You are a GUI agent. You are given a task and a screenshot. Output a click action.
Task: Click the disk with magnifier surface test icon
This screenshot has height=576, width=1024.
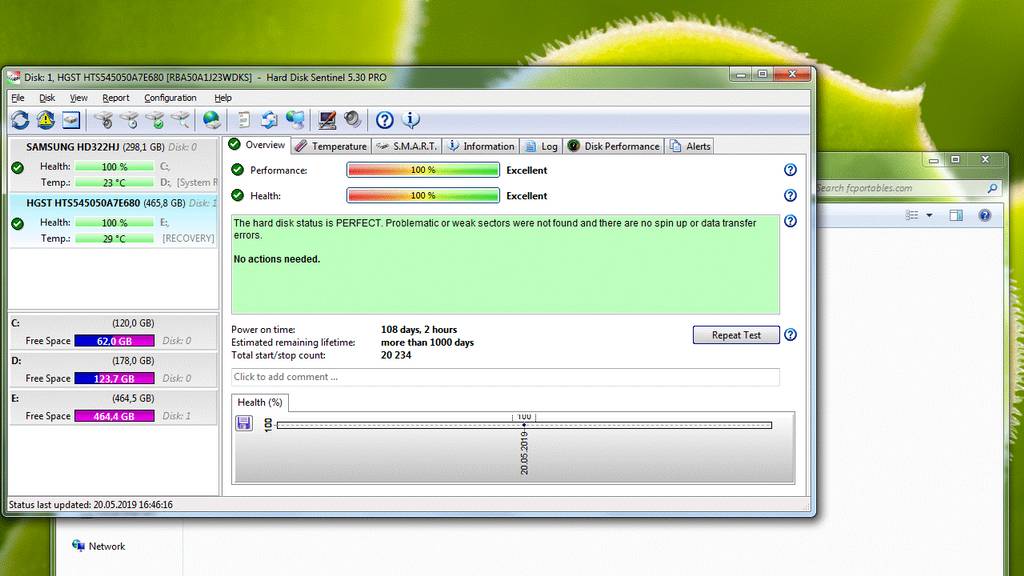point(180,120)
